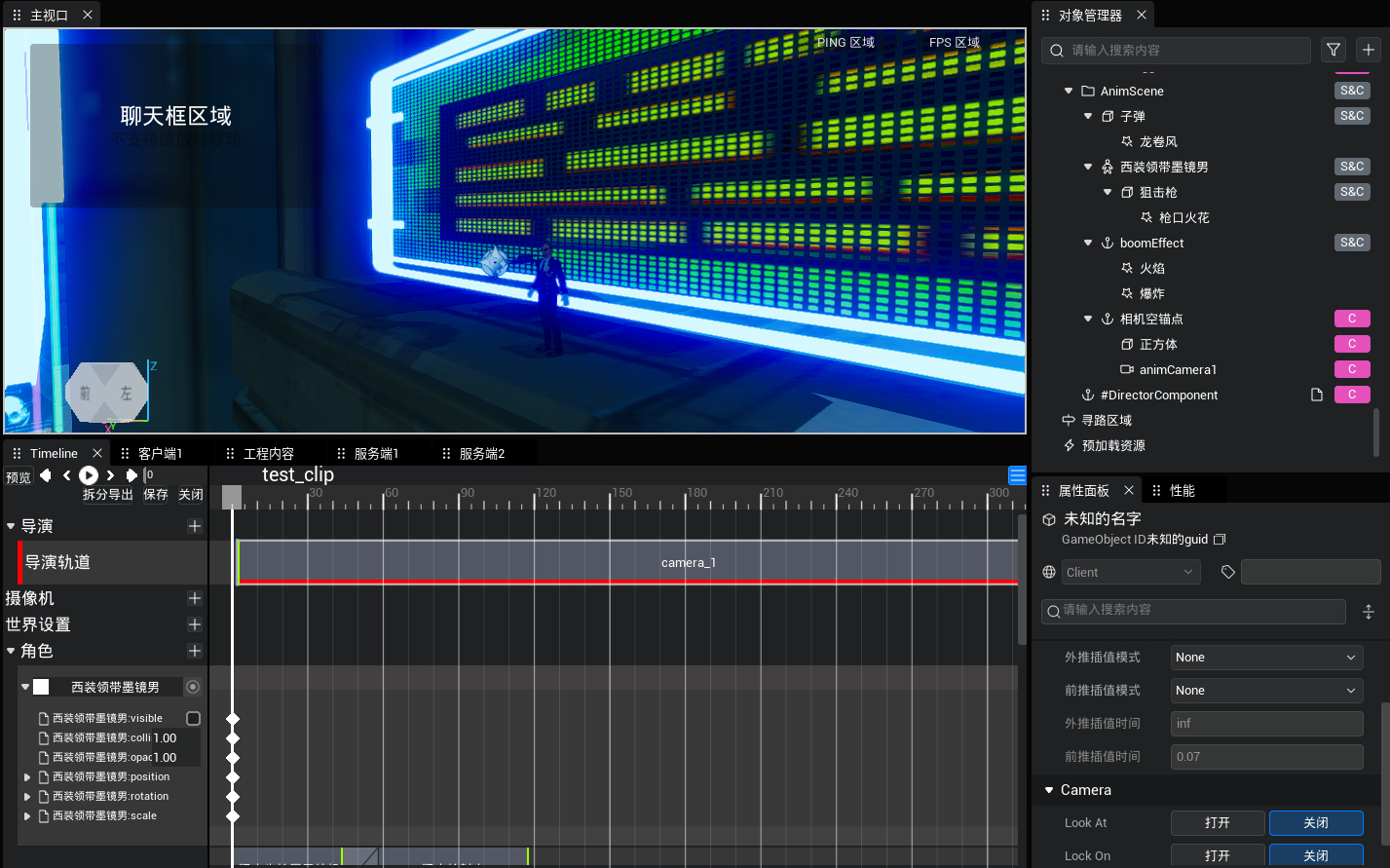Add a new track to 角色 group
The width and height of the screenshot is (1390, 868).
point(195,651)
